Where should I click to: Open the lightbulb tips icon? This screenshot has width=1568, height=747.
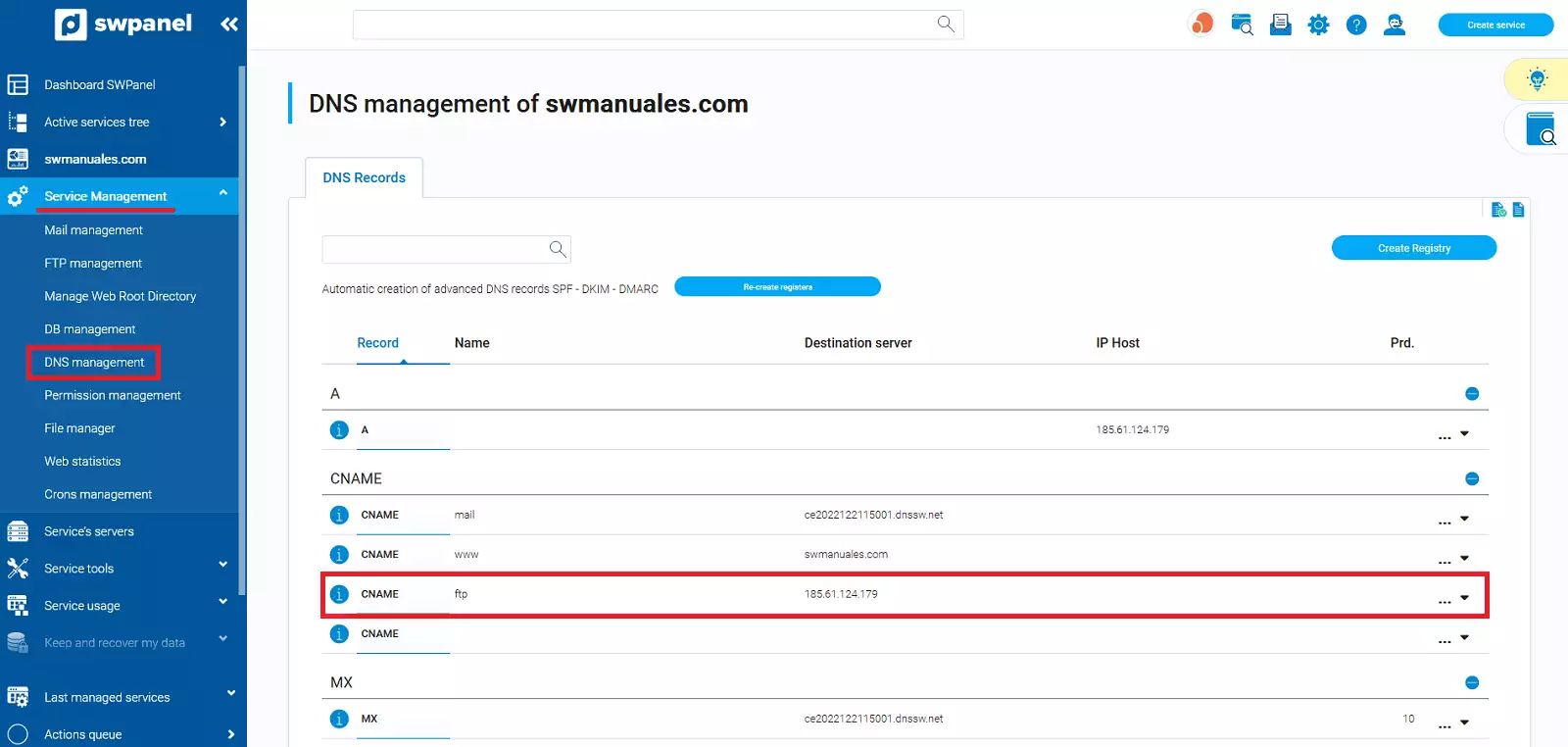click(1537, 79)
